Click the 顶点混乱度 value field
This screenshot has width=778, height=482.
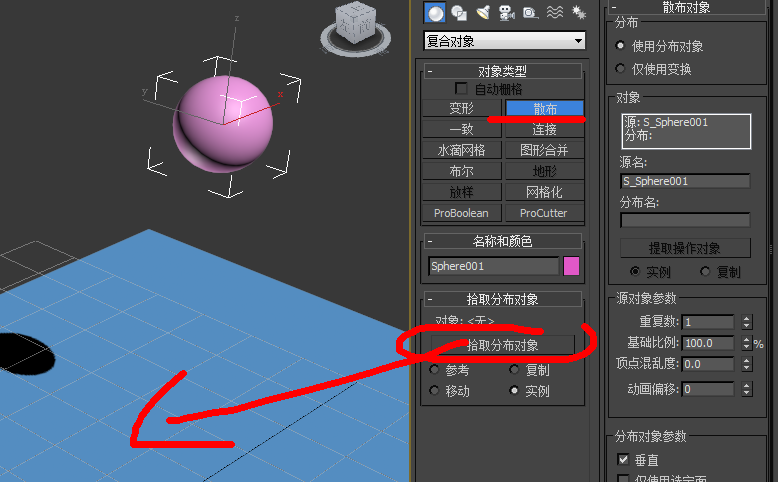coord(708,364)
